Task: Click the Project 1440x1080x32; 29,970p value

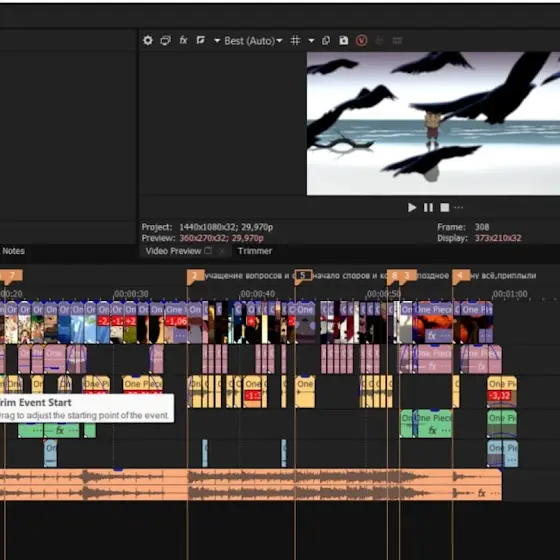Action: point(226,227)
